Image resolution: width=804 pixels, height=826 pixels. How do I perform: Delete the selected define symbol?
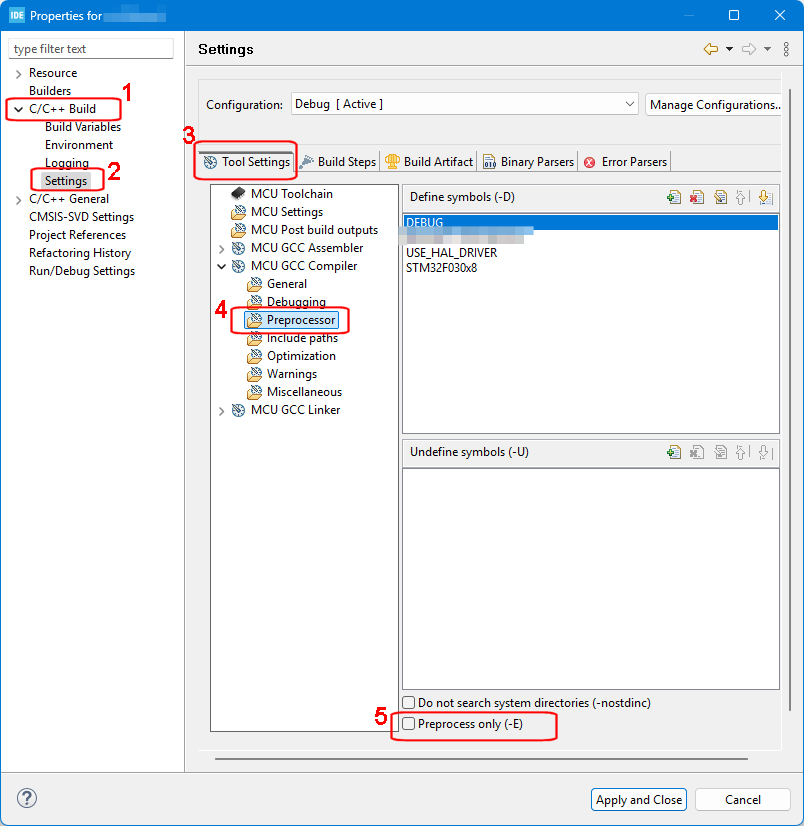point(697,198)
